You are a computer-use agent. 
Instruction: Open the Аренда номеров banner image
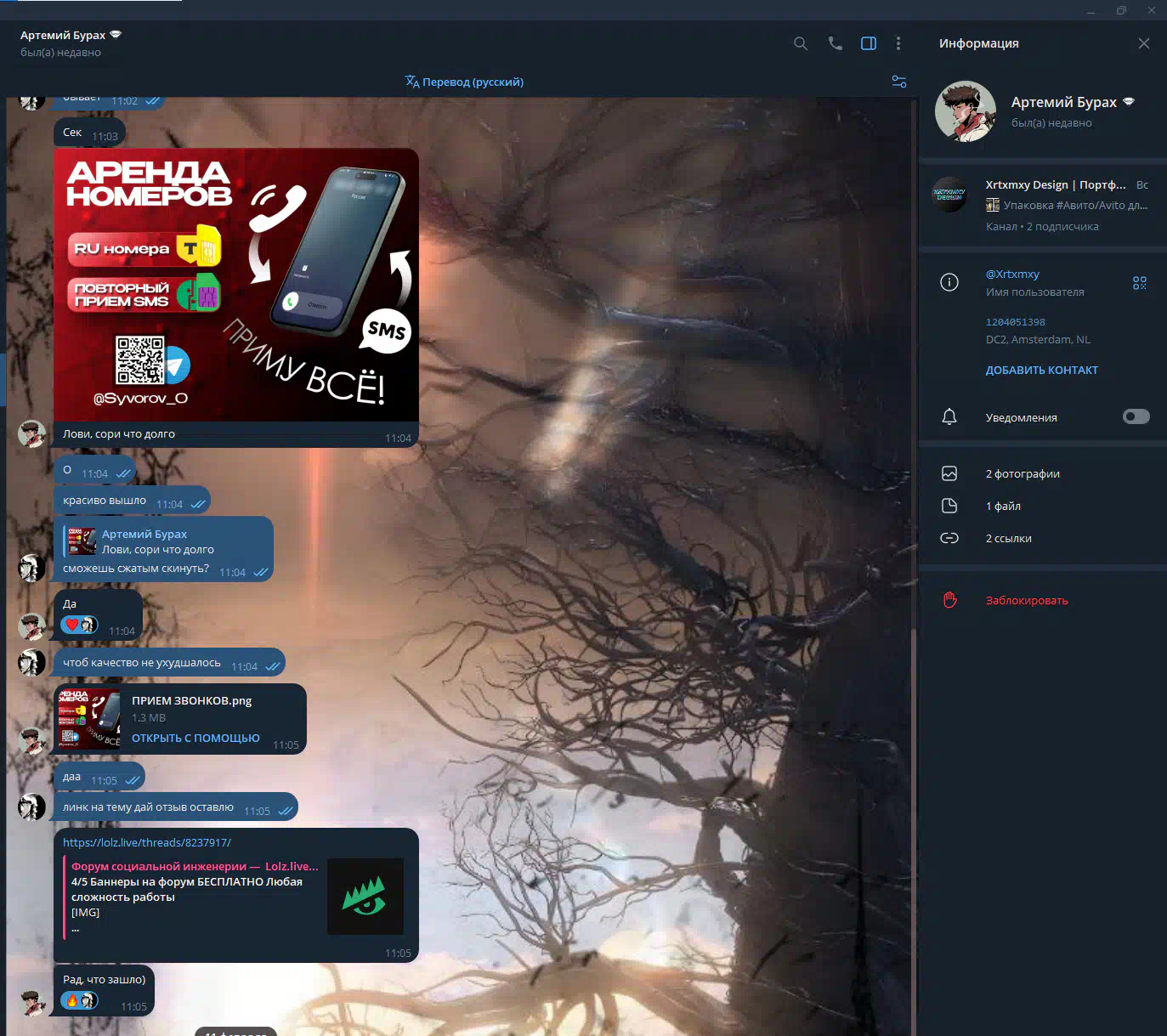tap(236, 285)
